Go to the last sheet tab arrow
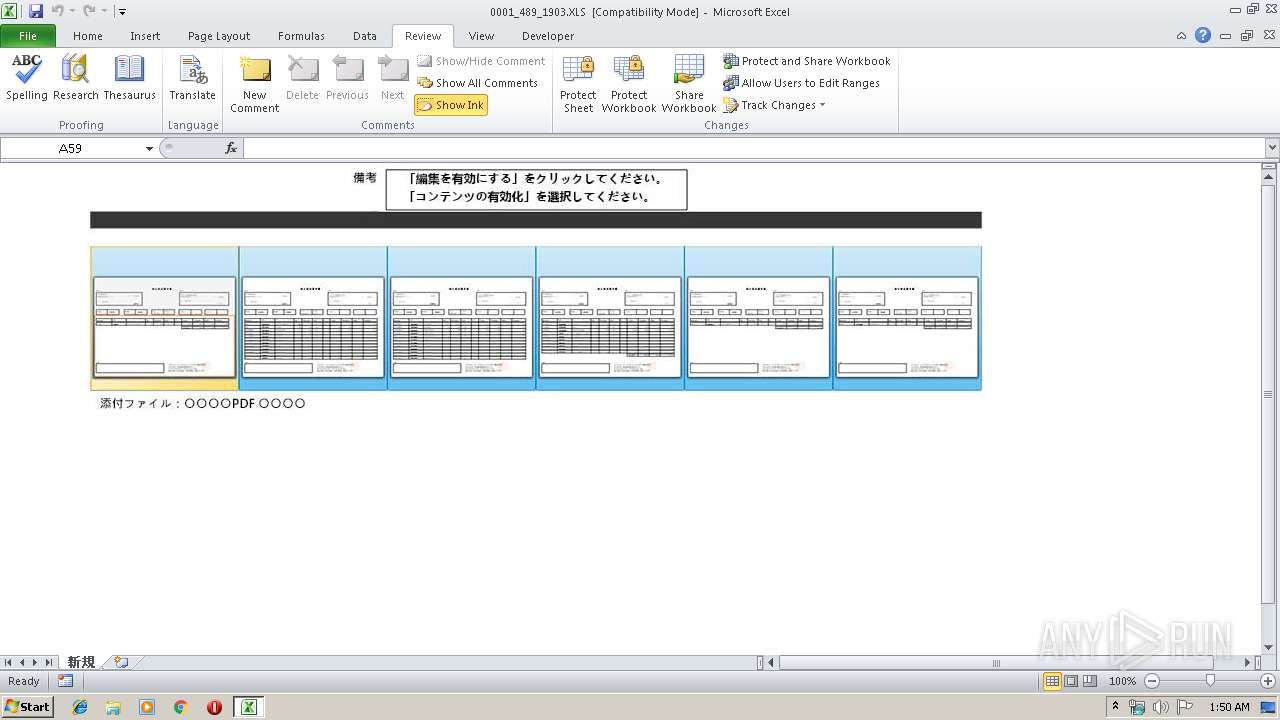 (x=49, y=662)
